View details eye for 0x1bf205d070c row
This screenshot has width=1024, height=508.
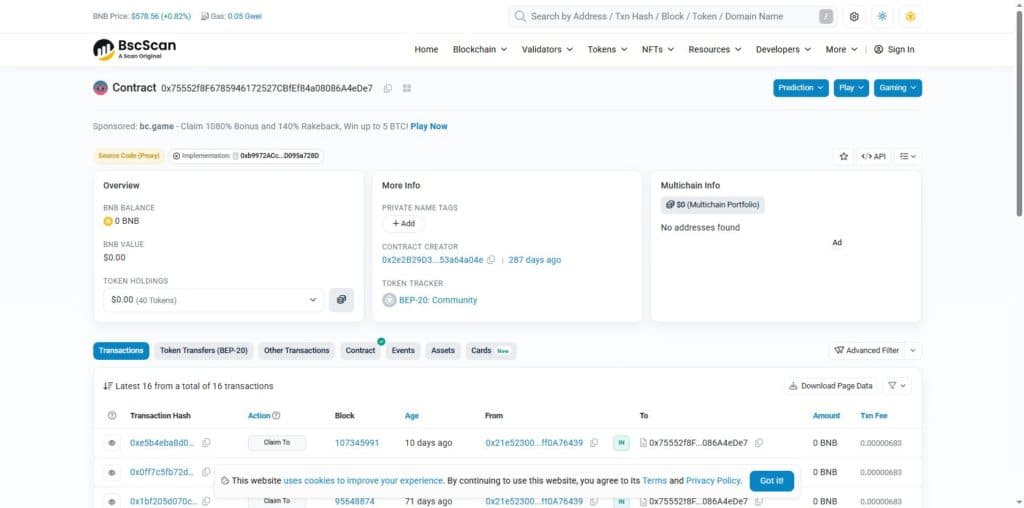click(x=112, y=501)
